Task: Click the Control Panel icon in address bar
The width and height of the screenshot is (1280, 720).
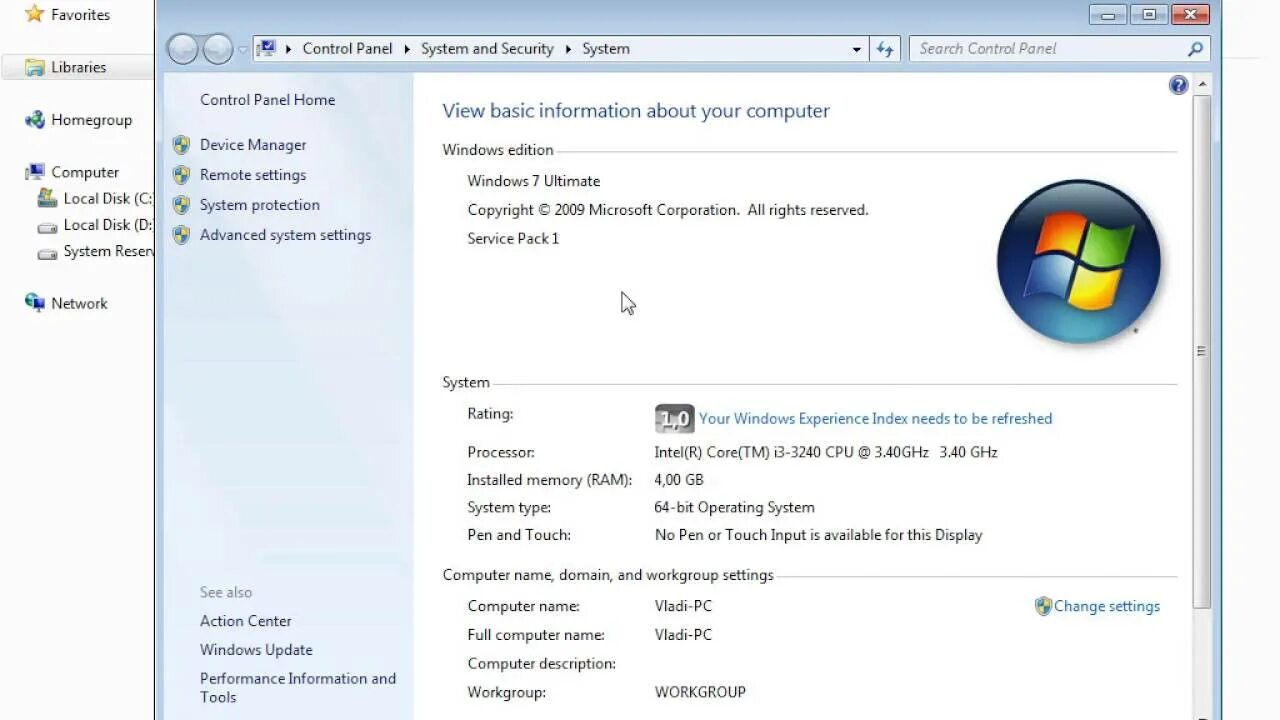Action: pyautogui.click(x=267, y=48)
